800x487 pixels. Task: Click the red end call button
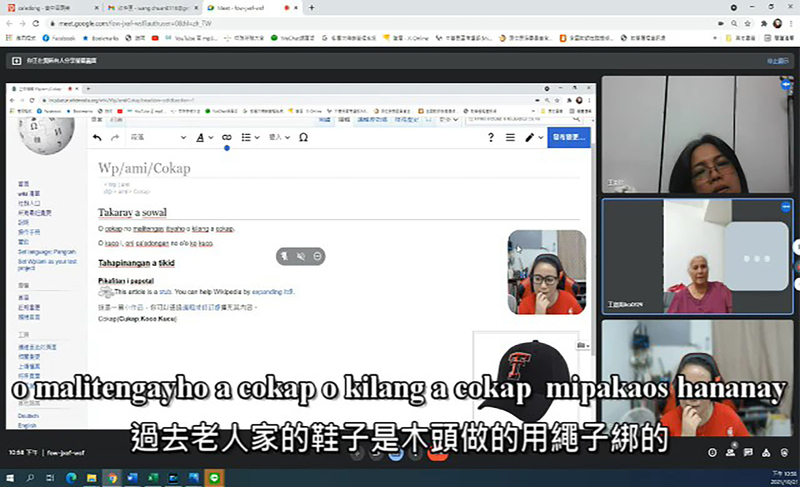tap(437, 455)
